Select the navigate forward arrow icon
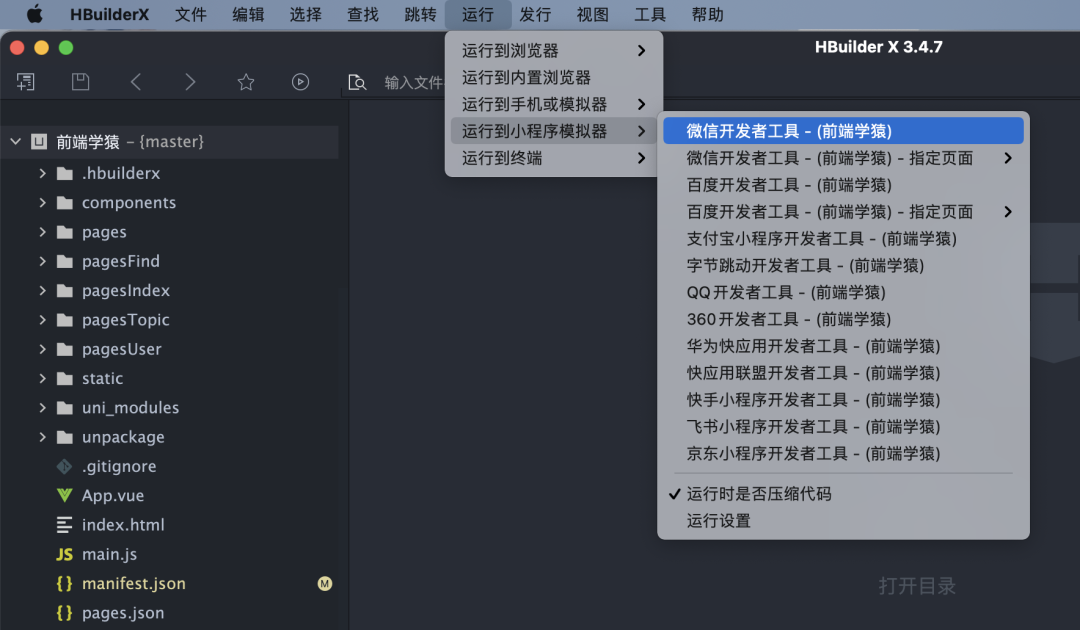 [190, 82]
